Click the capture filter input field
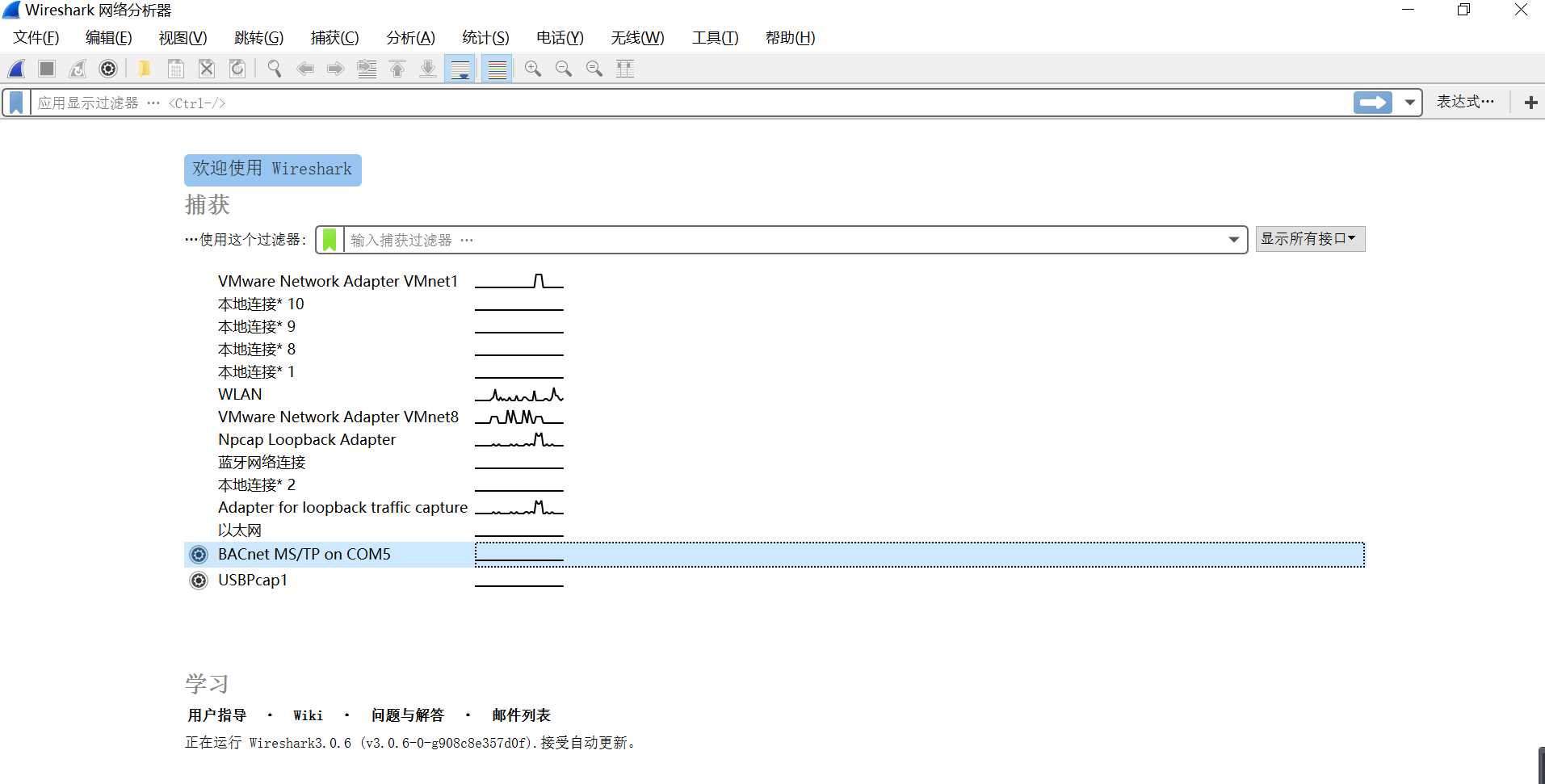Image resolution: width=1545 pixels, height=784 pixels. click(x=783, y=240)
